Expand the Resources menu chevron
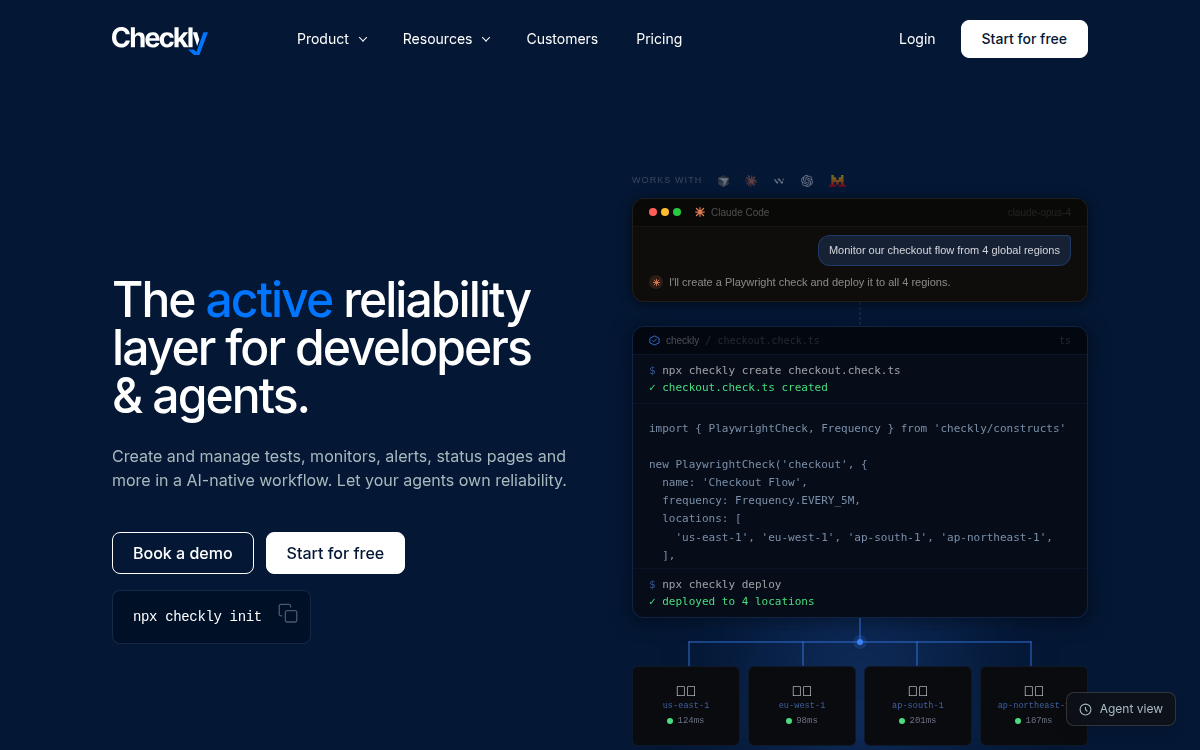This screenshot has height=750, width=1200. (x=486, y=39)
